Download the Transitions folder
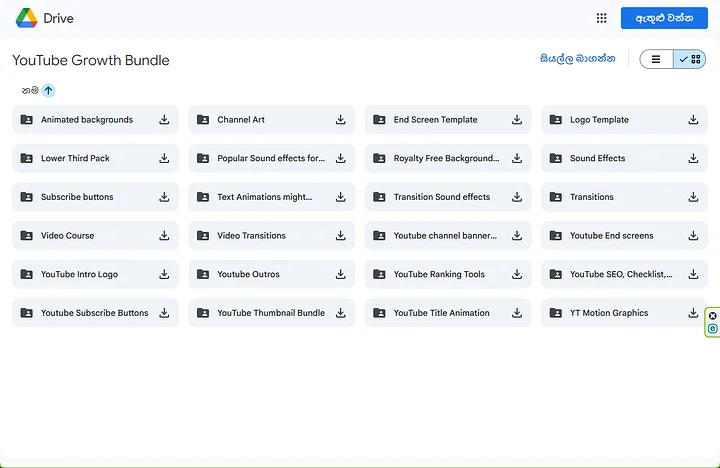This screenshot has width=720, height=468. [x=693, y=197]
